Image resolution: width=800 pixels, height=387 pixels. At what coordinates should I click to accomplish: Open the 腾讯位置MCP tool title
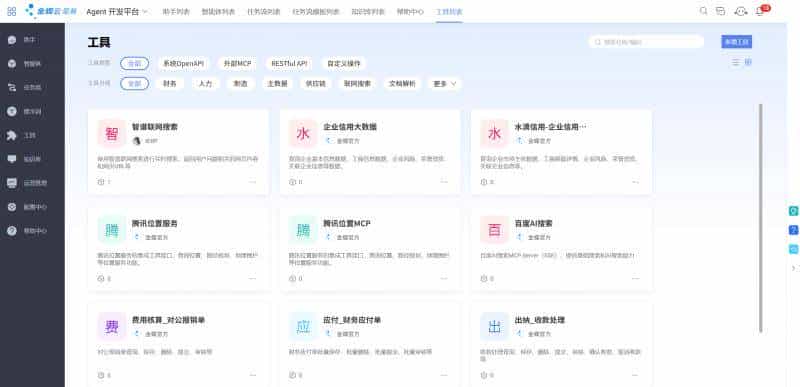pyautogui.click(x=347, y=223)
